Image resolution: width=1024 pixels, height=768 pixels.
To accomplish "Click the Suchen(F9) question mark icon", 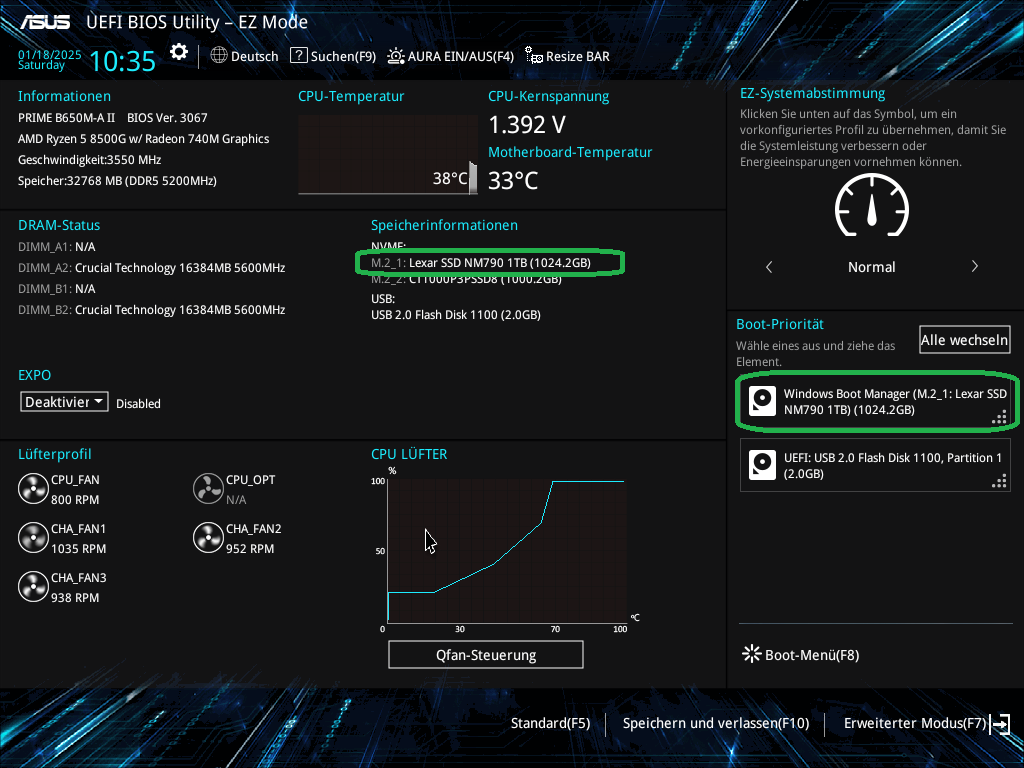I will coord(298,56).
